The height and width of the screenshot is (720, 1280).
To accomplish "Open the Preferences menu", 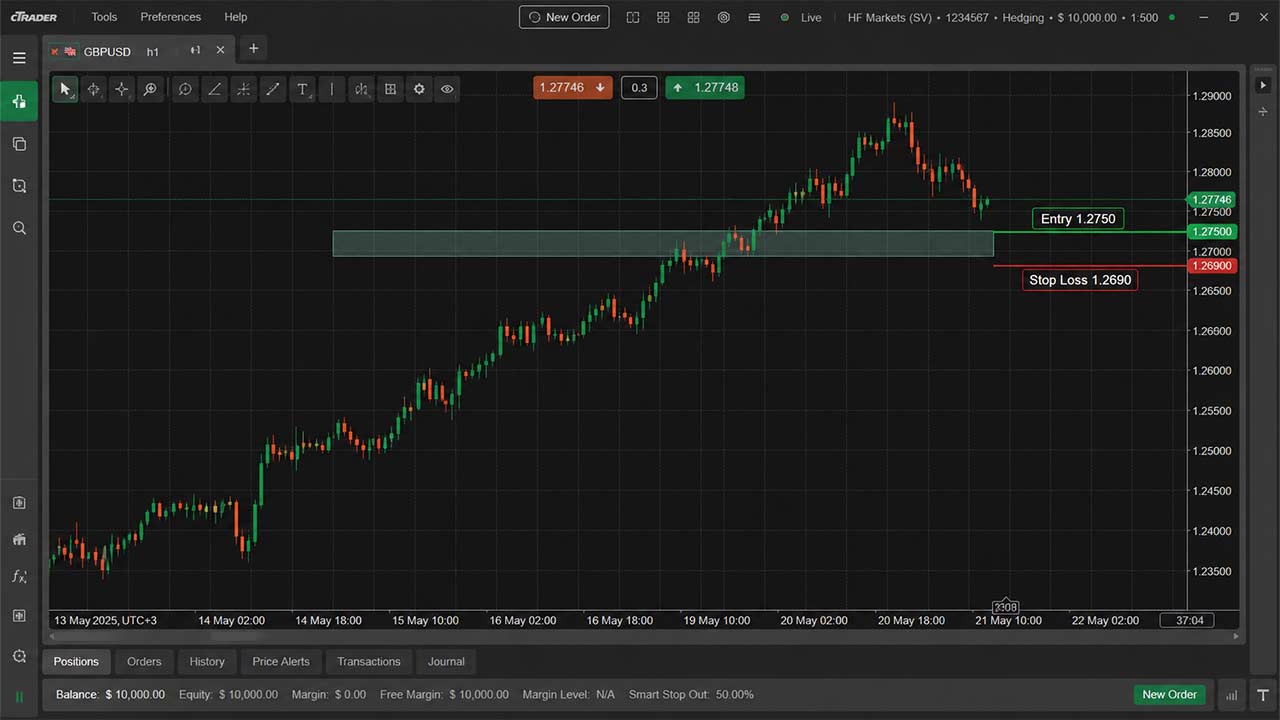I will [170, 17].
